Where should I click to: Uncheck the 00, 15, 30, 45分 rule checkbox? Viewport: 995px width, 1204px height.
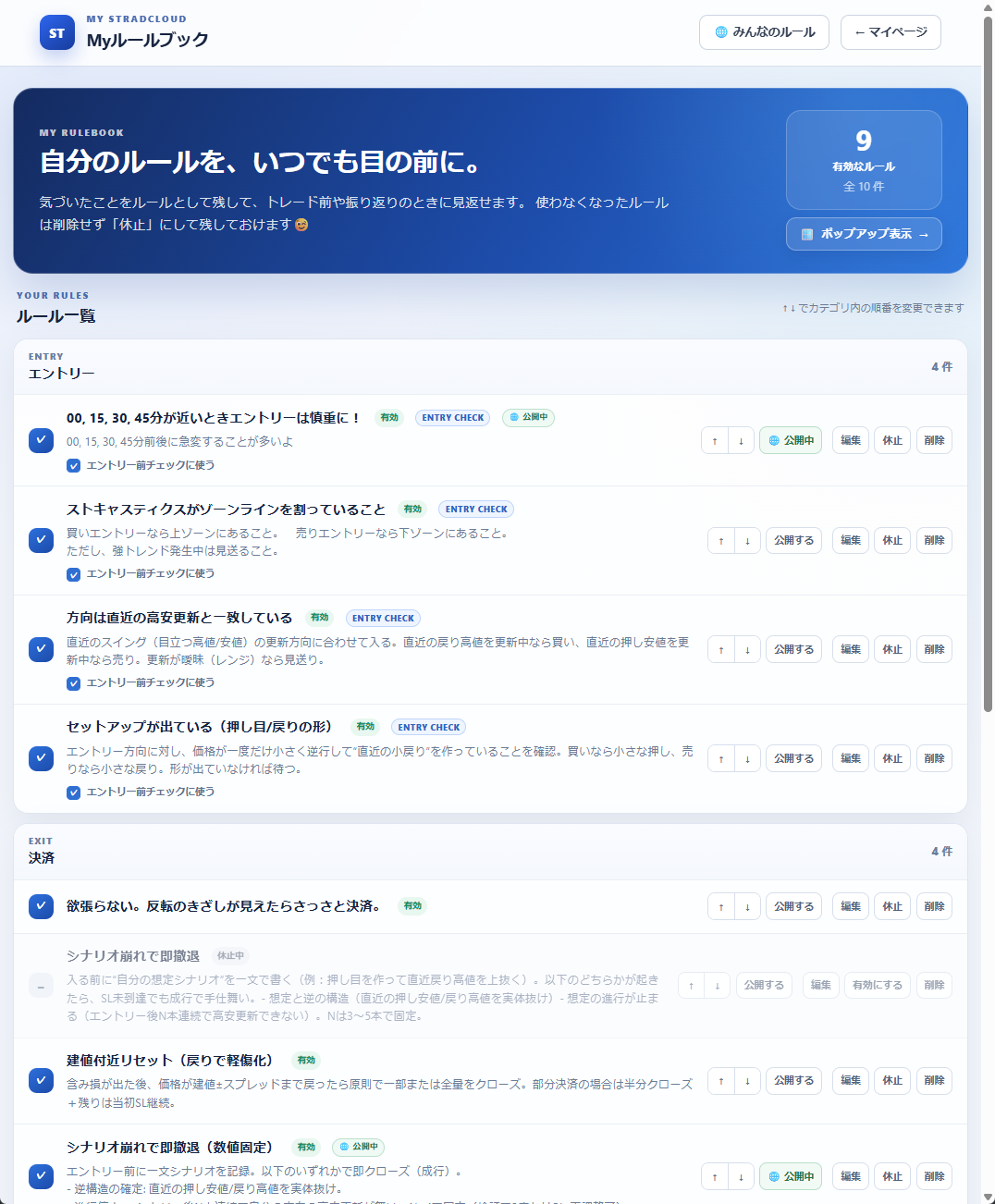pyautogui.click(x=41, y=440)
